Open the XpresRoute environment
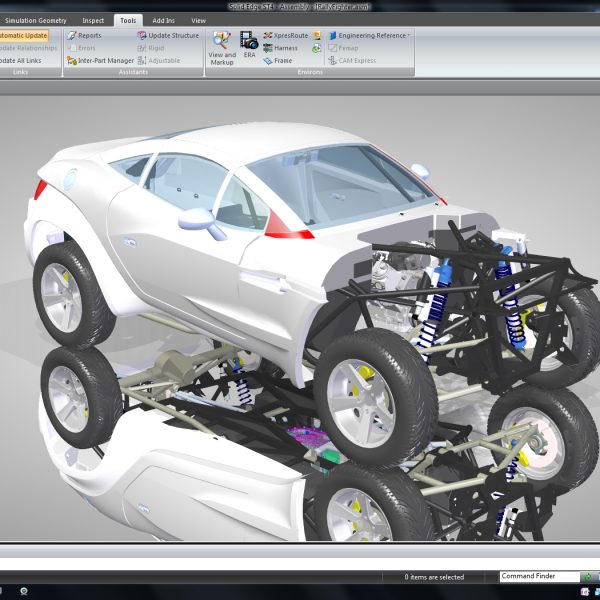The height and width of the screenshot is (600, 600). point(286,35)
